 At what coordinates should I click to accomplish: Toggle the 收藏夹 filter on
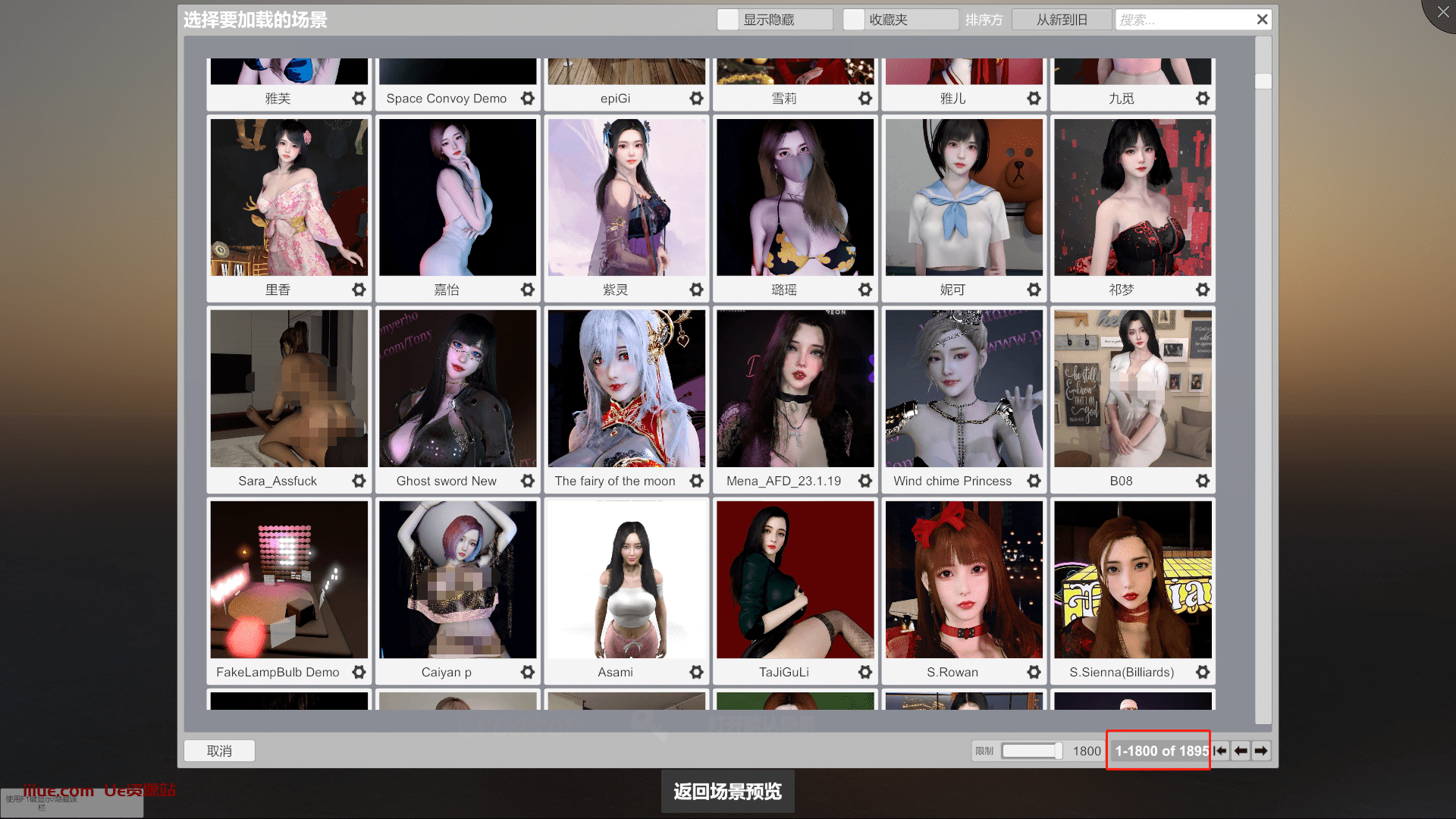coord(854,19)
